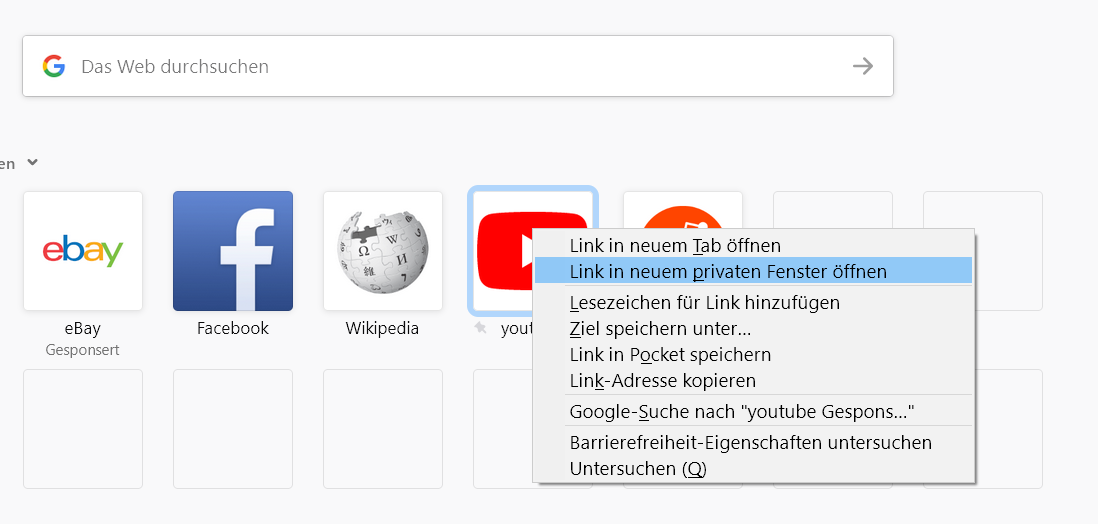Choose "Untersuchen (Q)" from context menu
Image resolution: width=1098 pixels, height=524 pixels.
[x=638, y=468]
